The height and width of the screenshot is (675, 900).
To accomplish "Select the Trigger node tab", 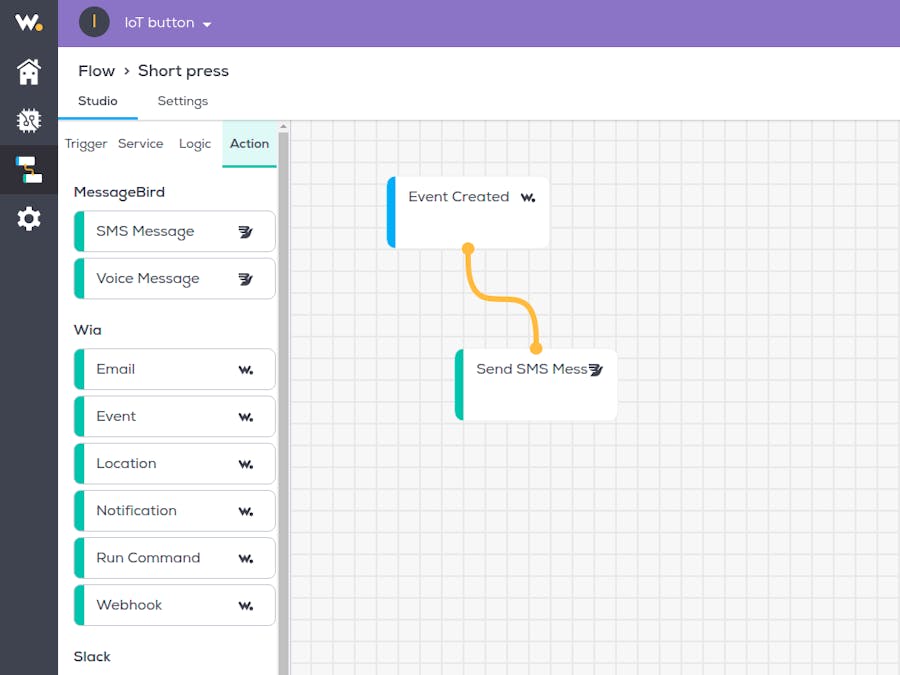I will [86, 143].
